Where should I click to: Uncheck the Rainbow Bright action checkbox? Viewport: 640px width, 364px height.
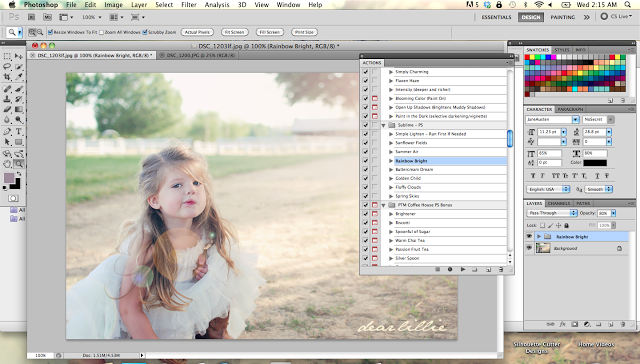point(365,161)
